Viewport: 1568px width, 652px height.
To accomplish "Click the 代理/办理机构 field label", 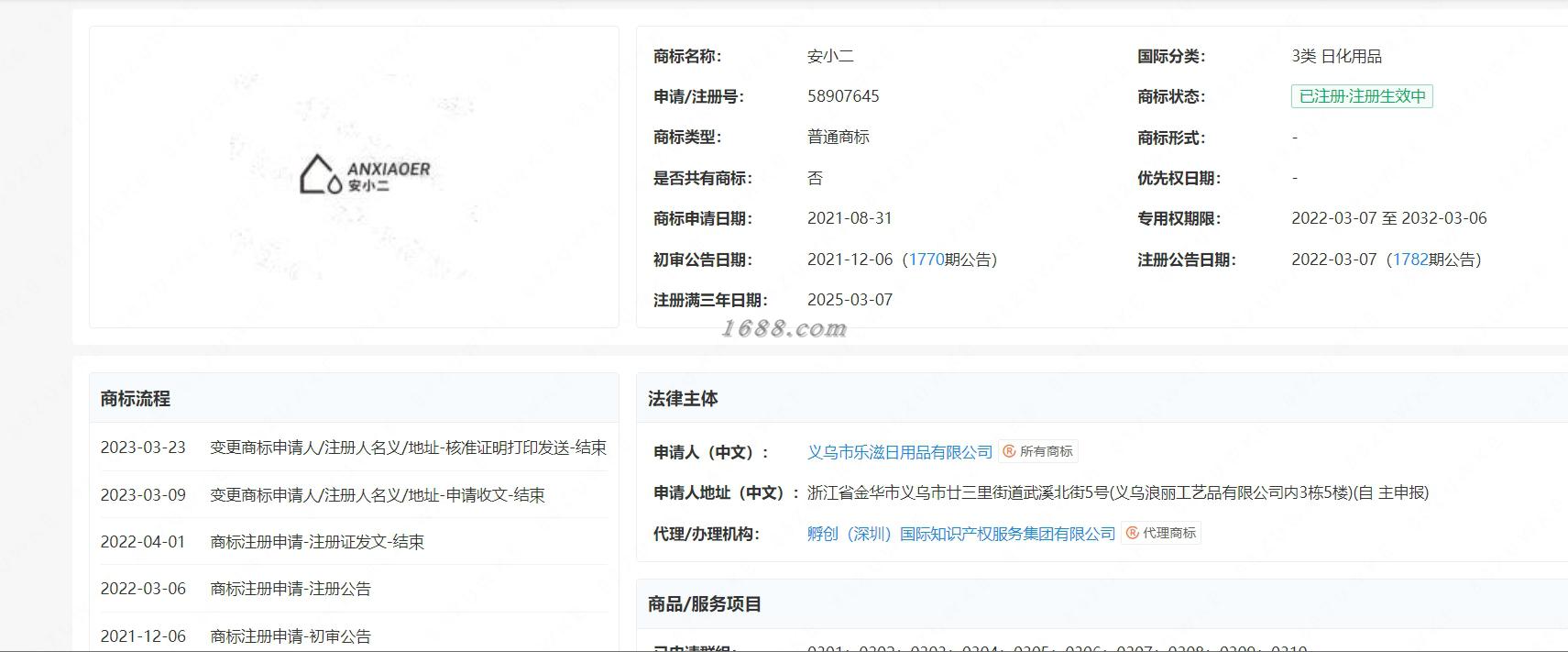I will point(707,534).
